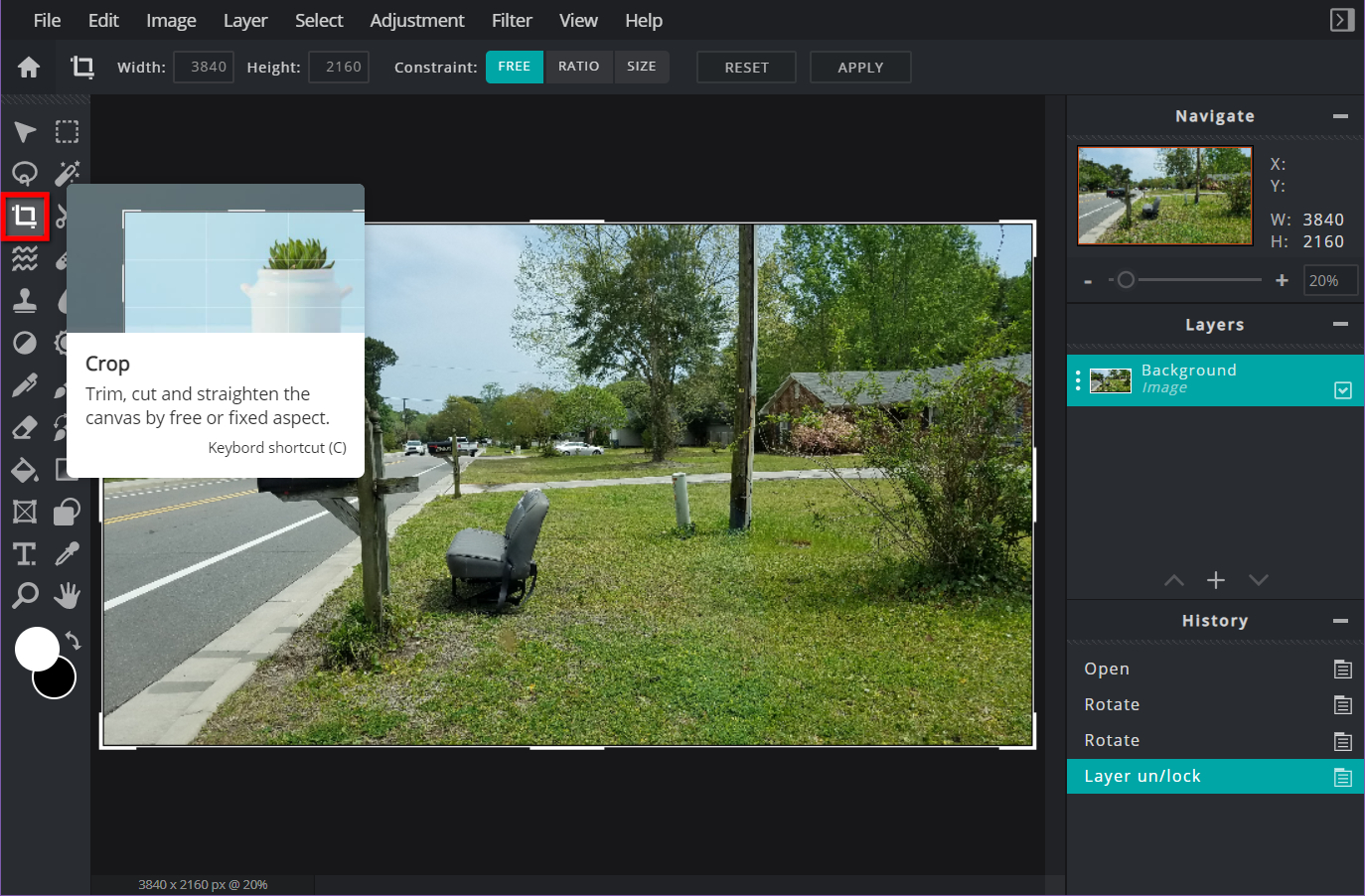Screen dimensions: 1365x896
Task: Click the white foreground color swatch
Action: 37,649
